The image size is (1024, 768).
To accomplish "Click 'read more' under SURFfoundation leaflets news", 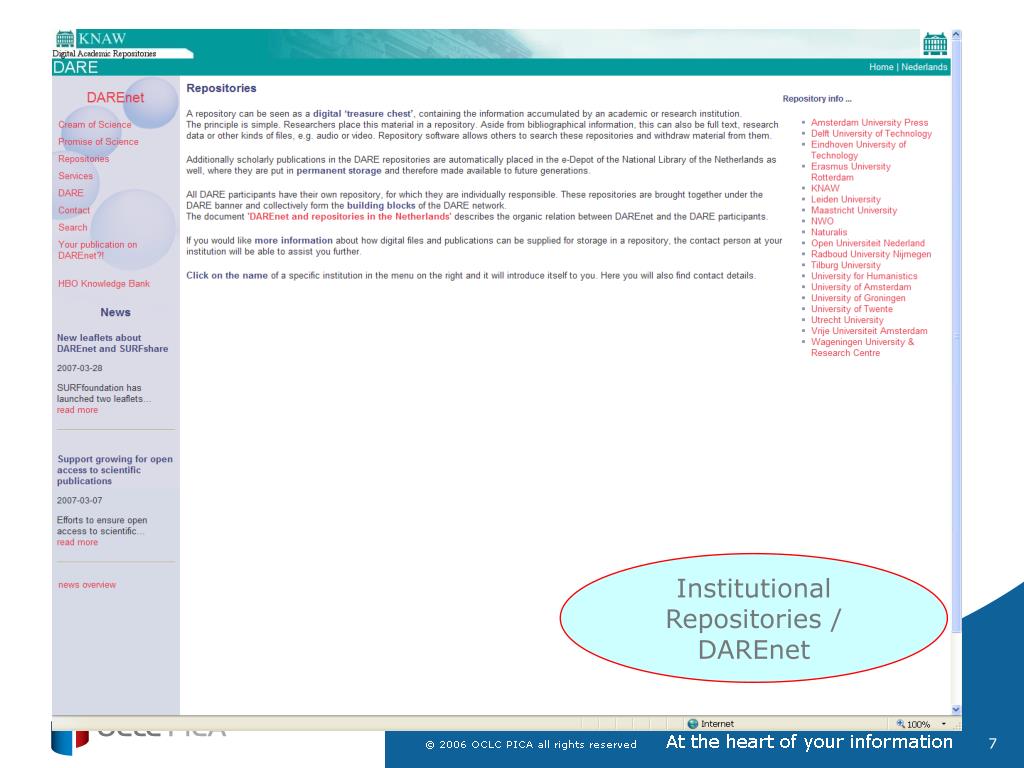I will (77, 409).
